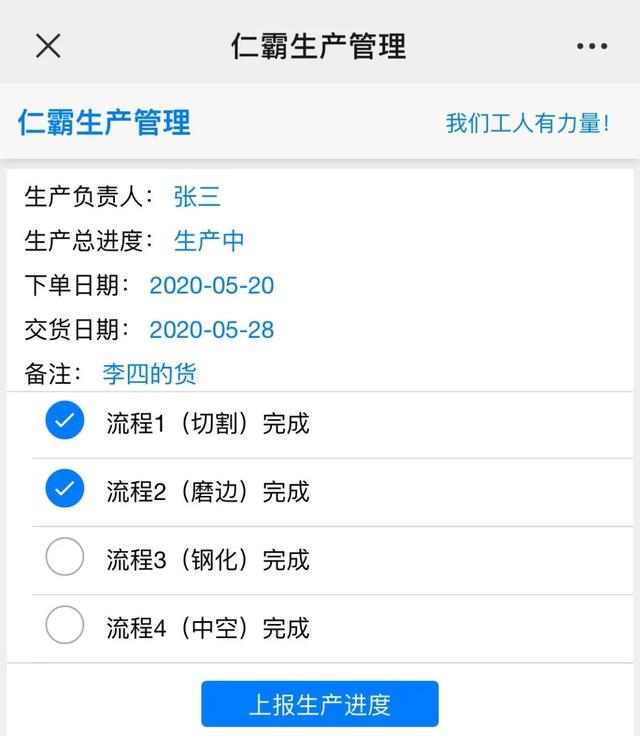Viewport: 640px width, 736px height.
Task: Click the 李四的货 remark text
Action: click(149, 374)
